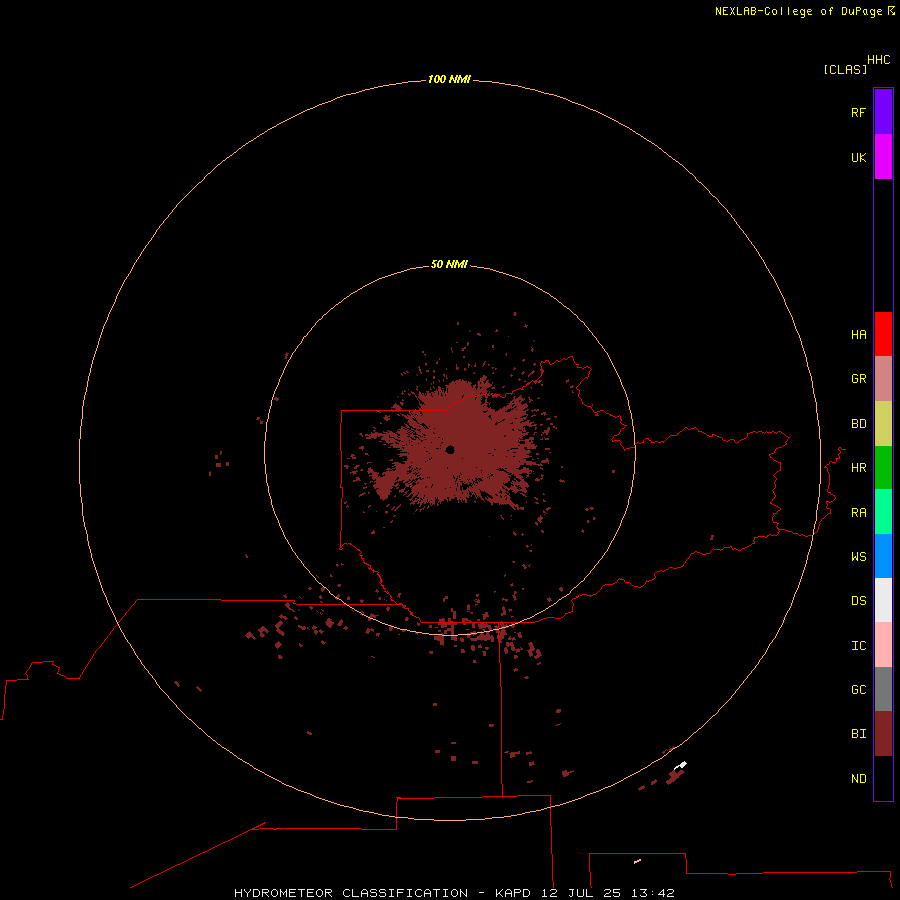900x900 pixels.
Task: Click the 12 JUL 25 date text
Action: click(580, 893)
